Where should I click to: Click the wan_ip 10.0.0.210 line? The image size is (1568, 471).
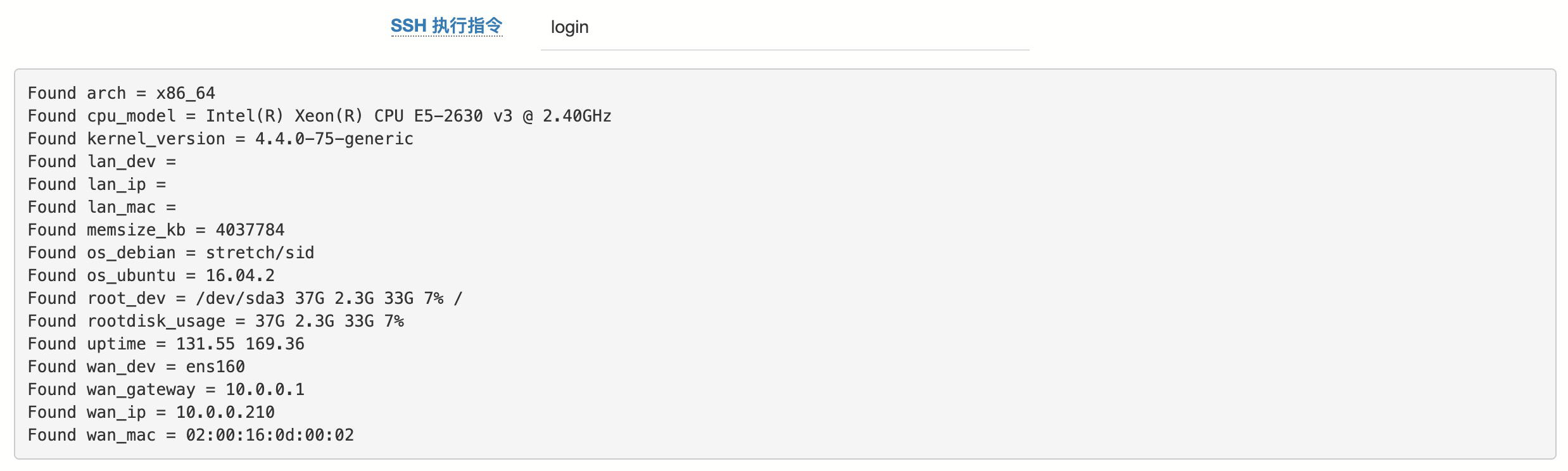tap(151, 413)
